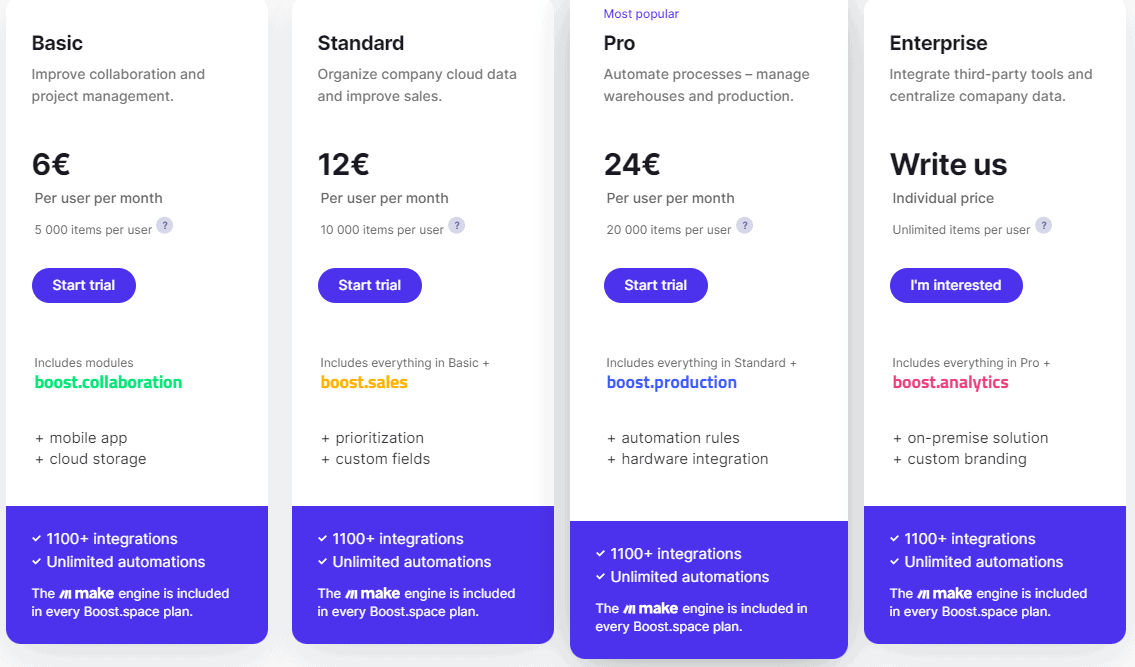1135x667 pixels.
Task: Click the help icon beside 20 000 items
Action: tap(745, 225)
